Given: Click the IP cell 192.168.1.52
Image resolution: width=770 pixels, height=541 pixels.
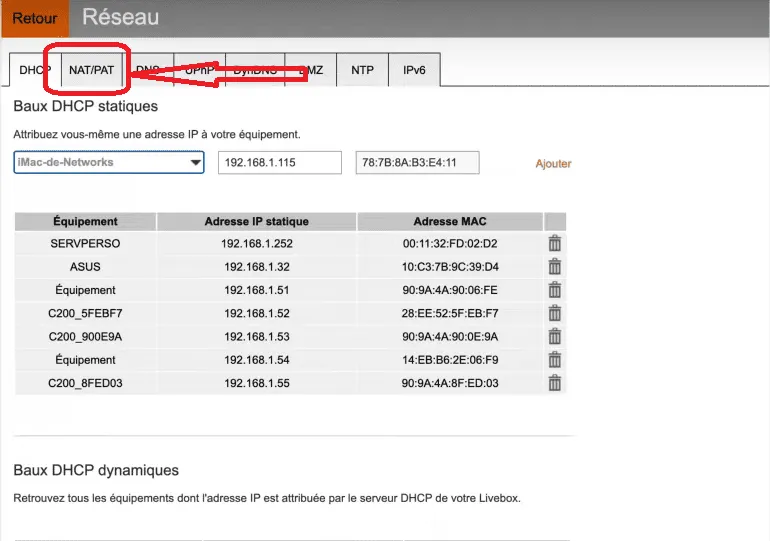Looking at the screenshot, I should point(257,313).
